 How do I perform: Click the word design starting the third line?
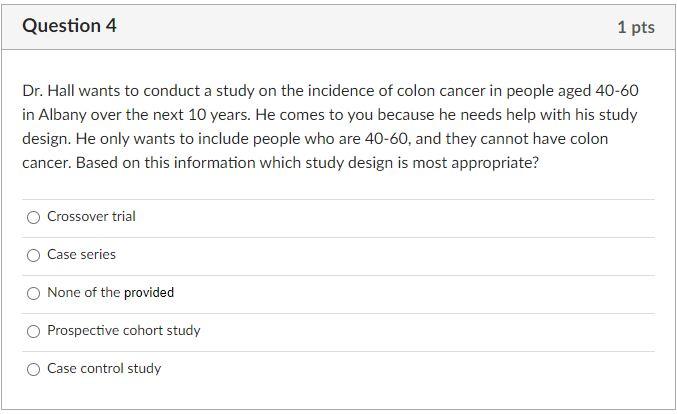46,139
